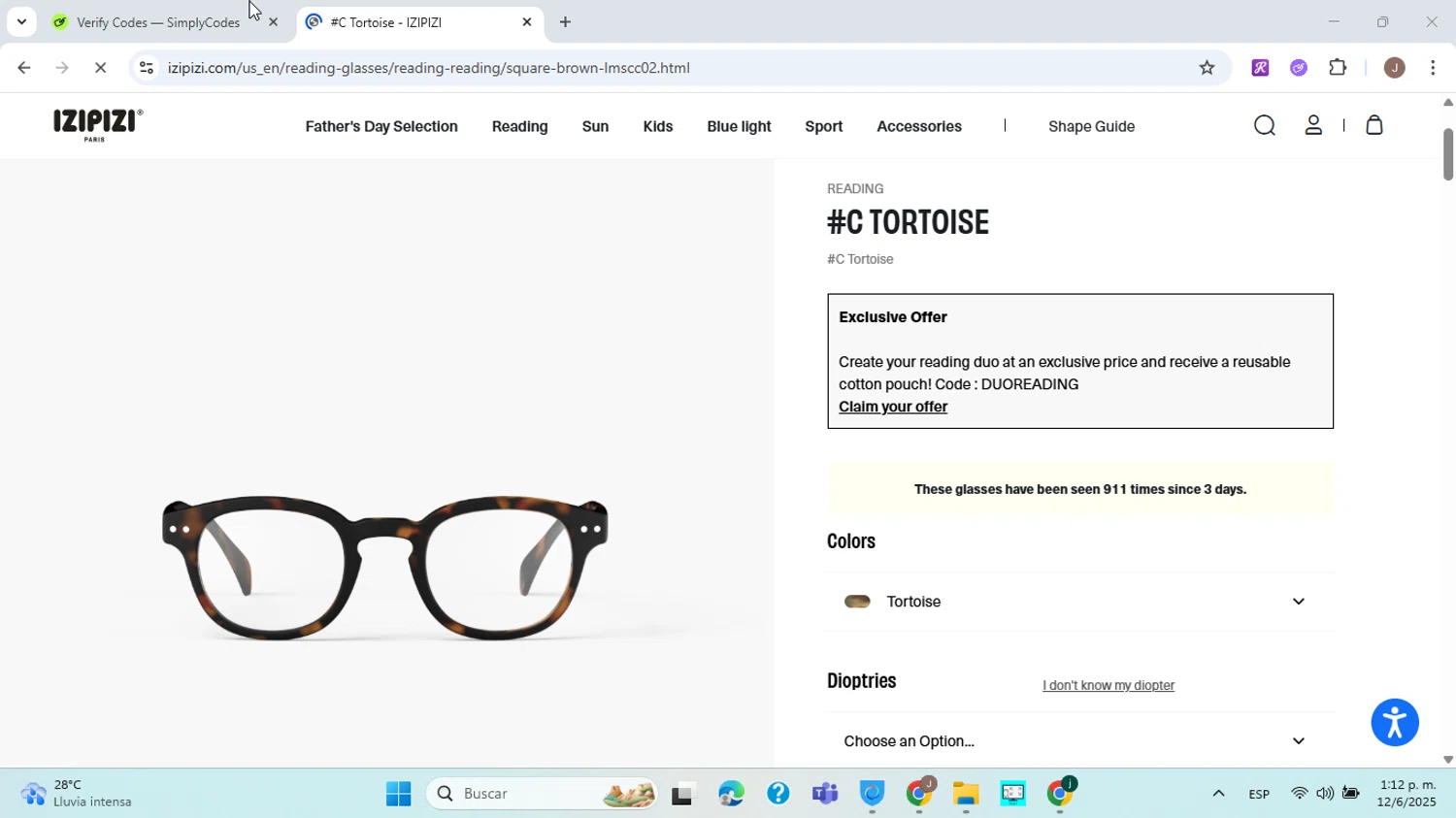Click the Claim your offer link

tap(893, 407)
